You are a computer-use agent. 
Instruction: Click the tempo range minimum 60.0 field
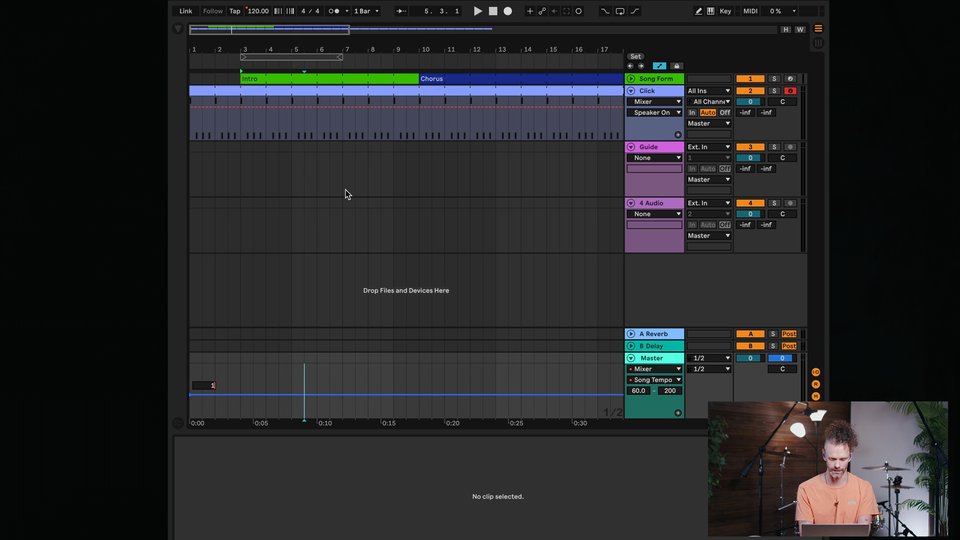point(638,391)
